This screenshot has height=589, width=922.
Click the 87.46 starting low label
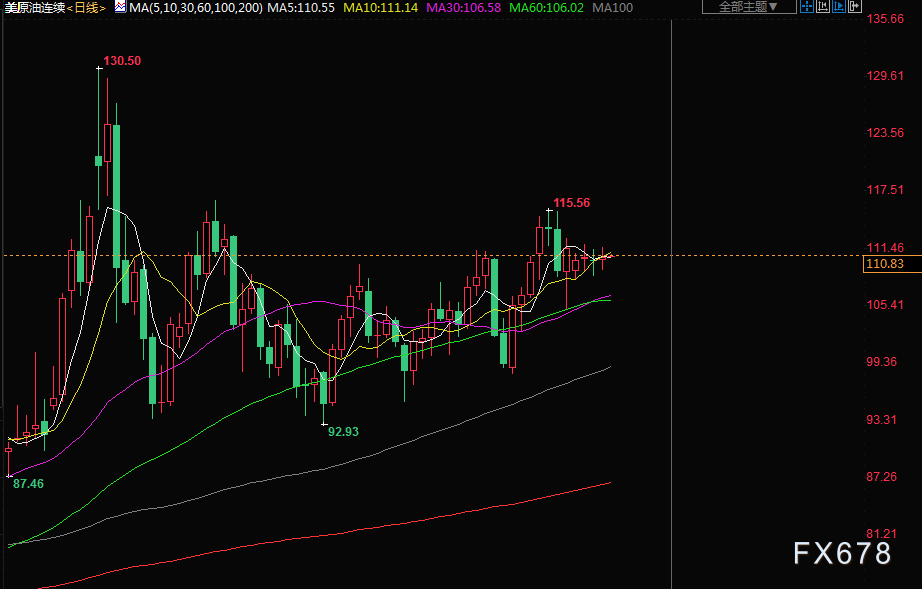click(27, 483)
